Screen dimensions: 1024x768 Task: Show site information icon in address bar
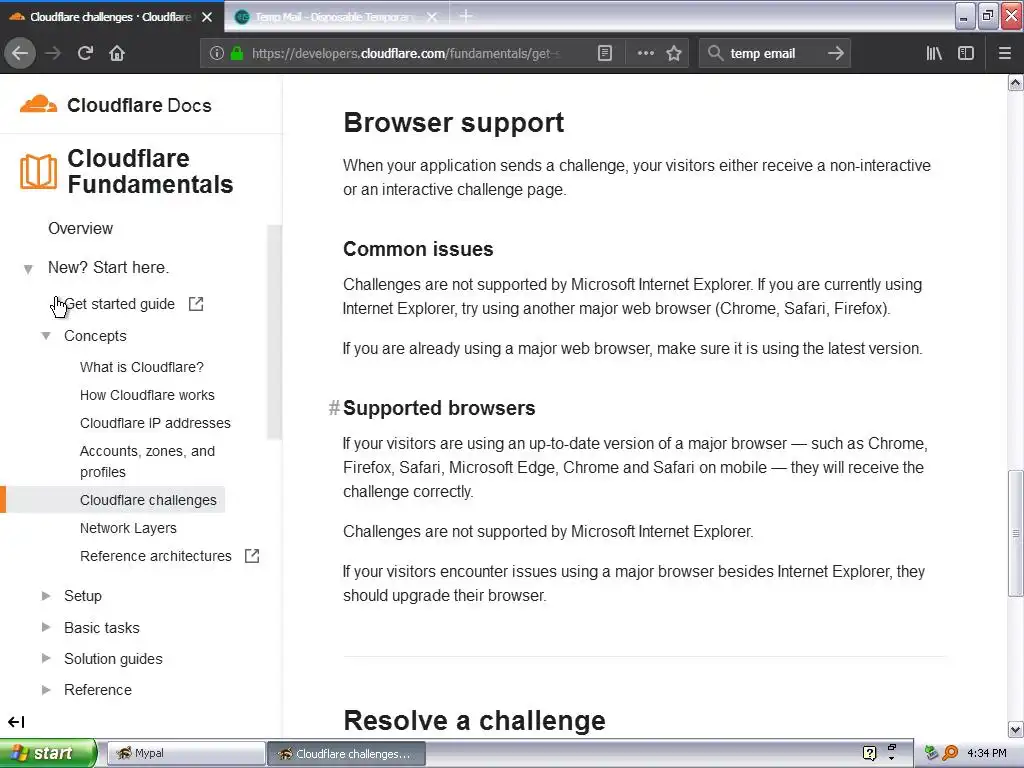coord(217,53)
